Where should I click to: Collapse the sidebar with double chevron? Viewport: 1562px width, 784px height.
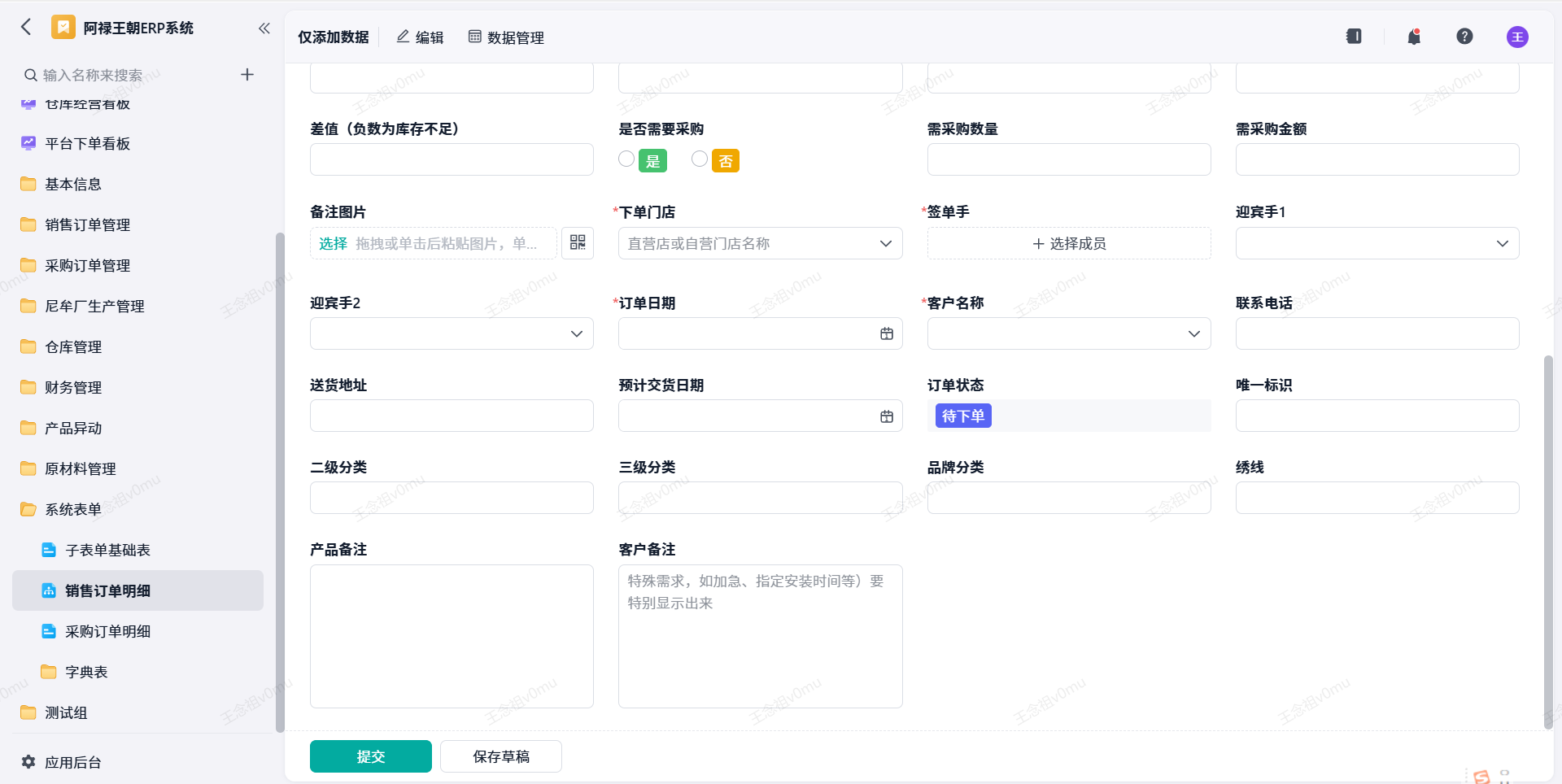[x=264, y=28]
